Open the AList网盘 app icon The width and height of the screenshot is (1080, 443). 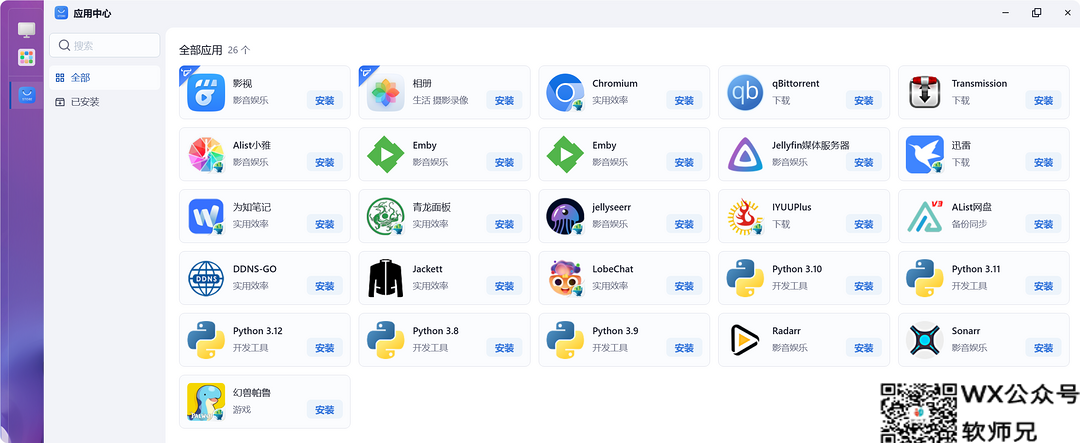tap(925, 216)
